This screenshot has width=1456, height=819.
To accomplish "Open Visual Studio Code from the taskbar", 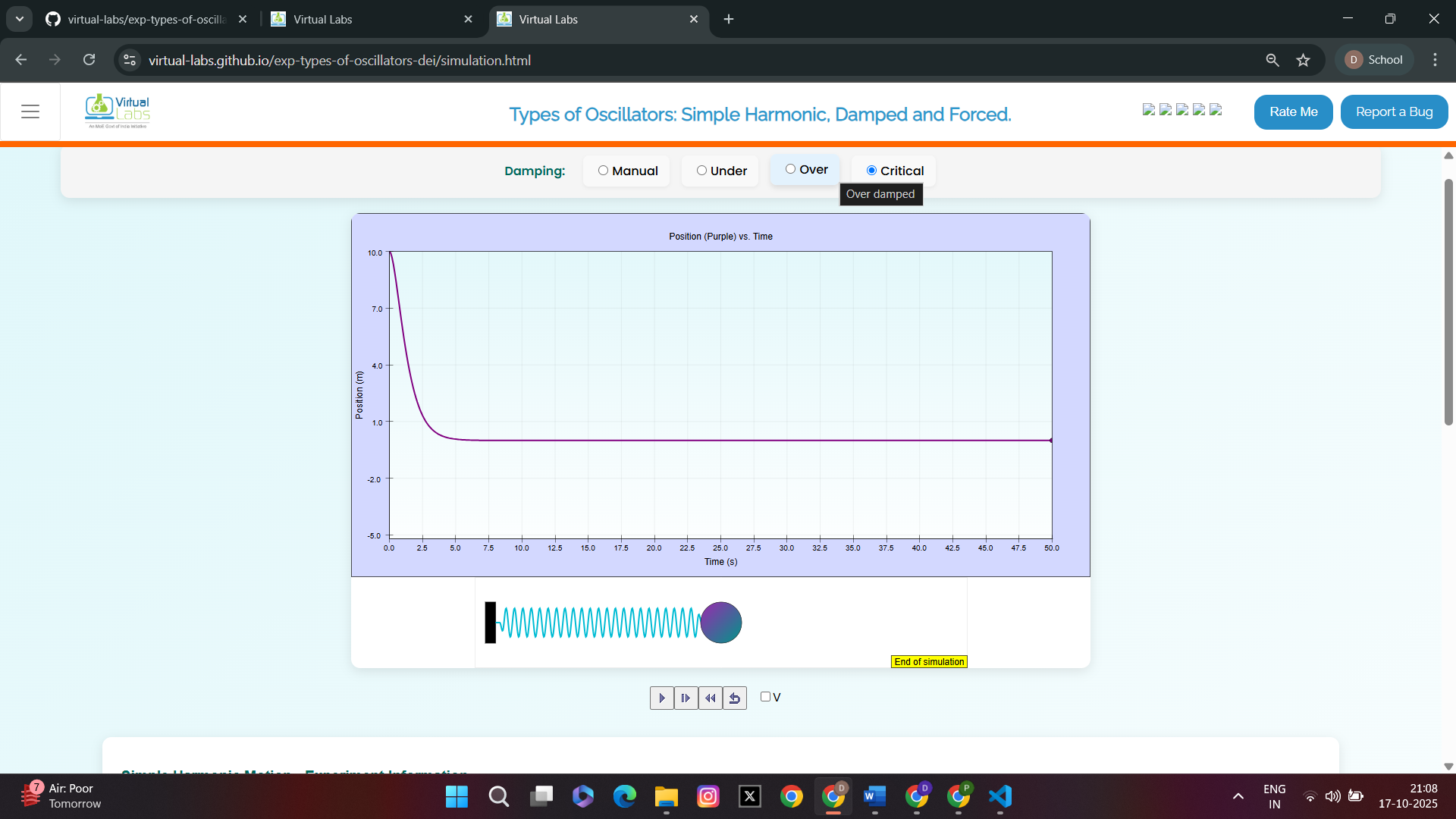I will pyautogui.click(x=999, y=796).
